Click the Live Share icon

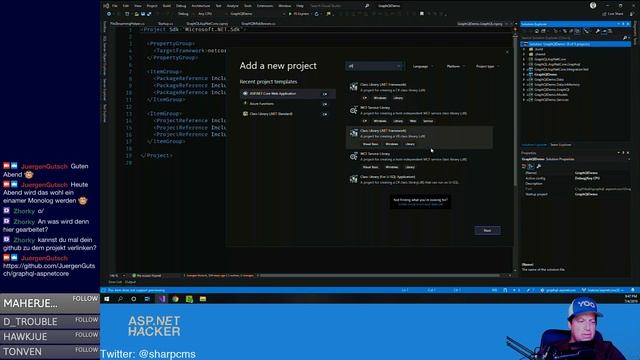coord(605,14)
